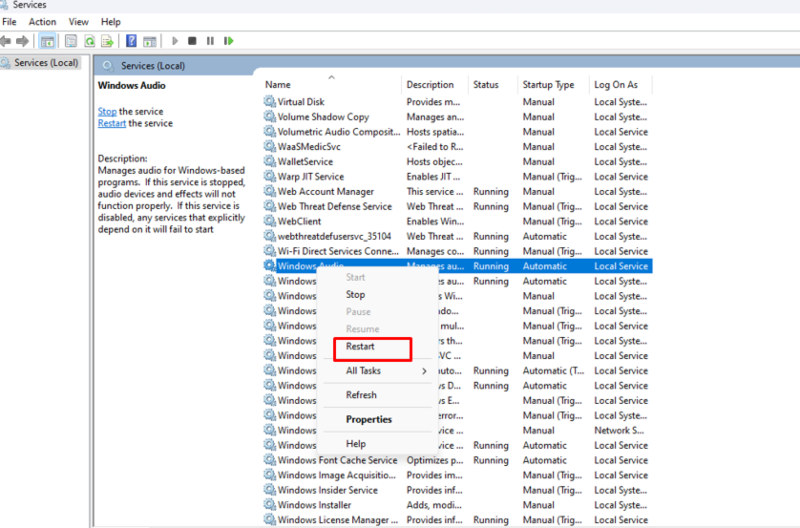Click the Stop the service link
The image size is (800, 528).
pos(107,111)
